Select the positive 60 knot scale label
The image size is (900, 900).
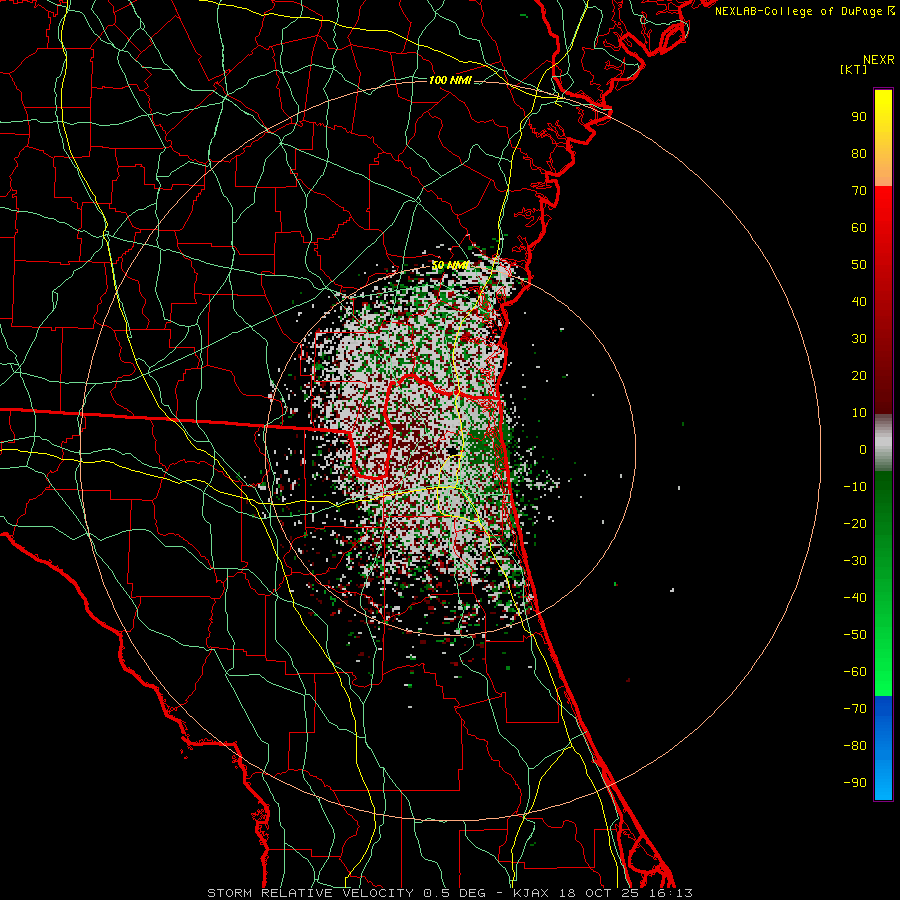pos(859,228)
